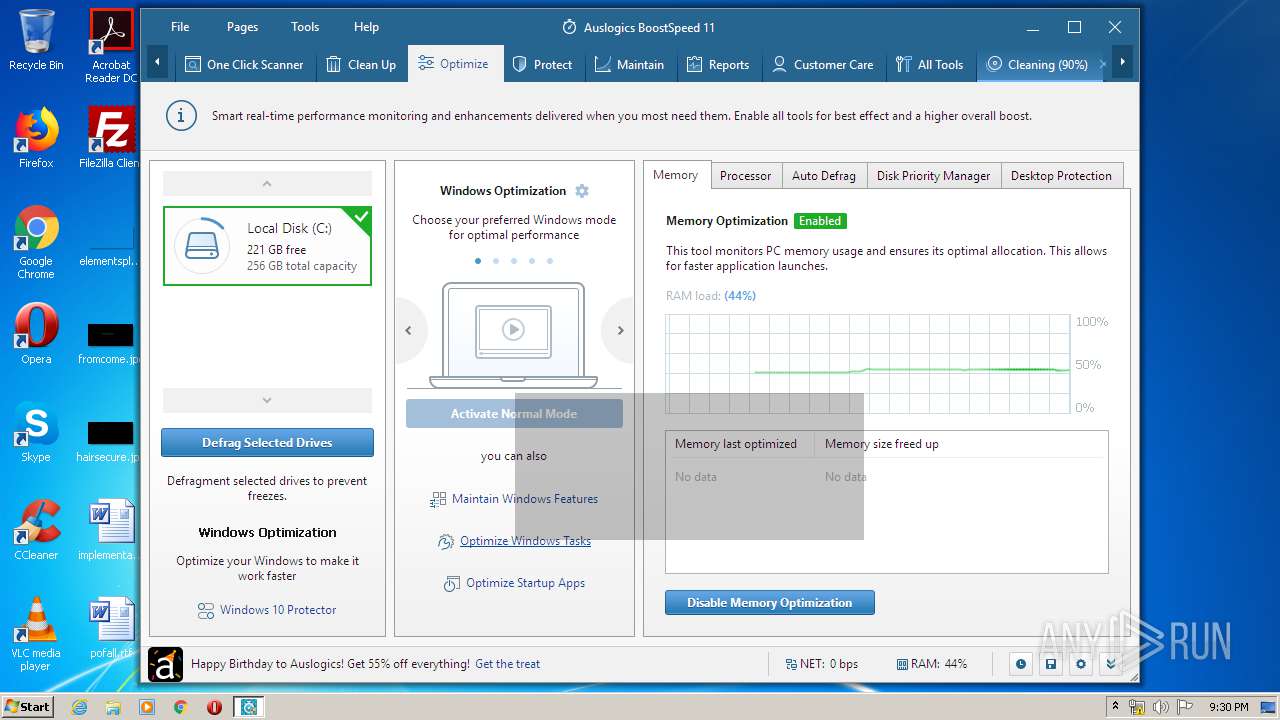Viewport: 1280px width, 720px height.
Task: Select the first Windows mode dot
Action: coord(478,261)
